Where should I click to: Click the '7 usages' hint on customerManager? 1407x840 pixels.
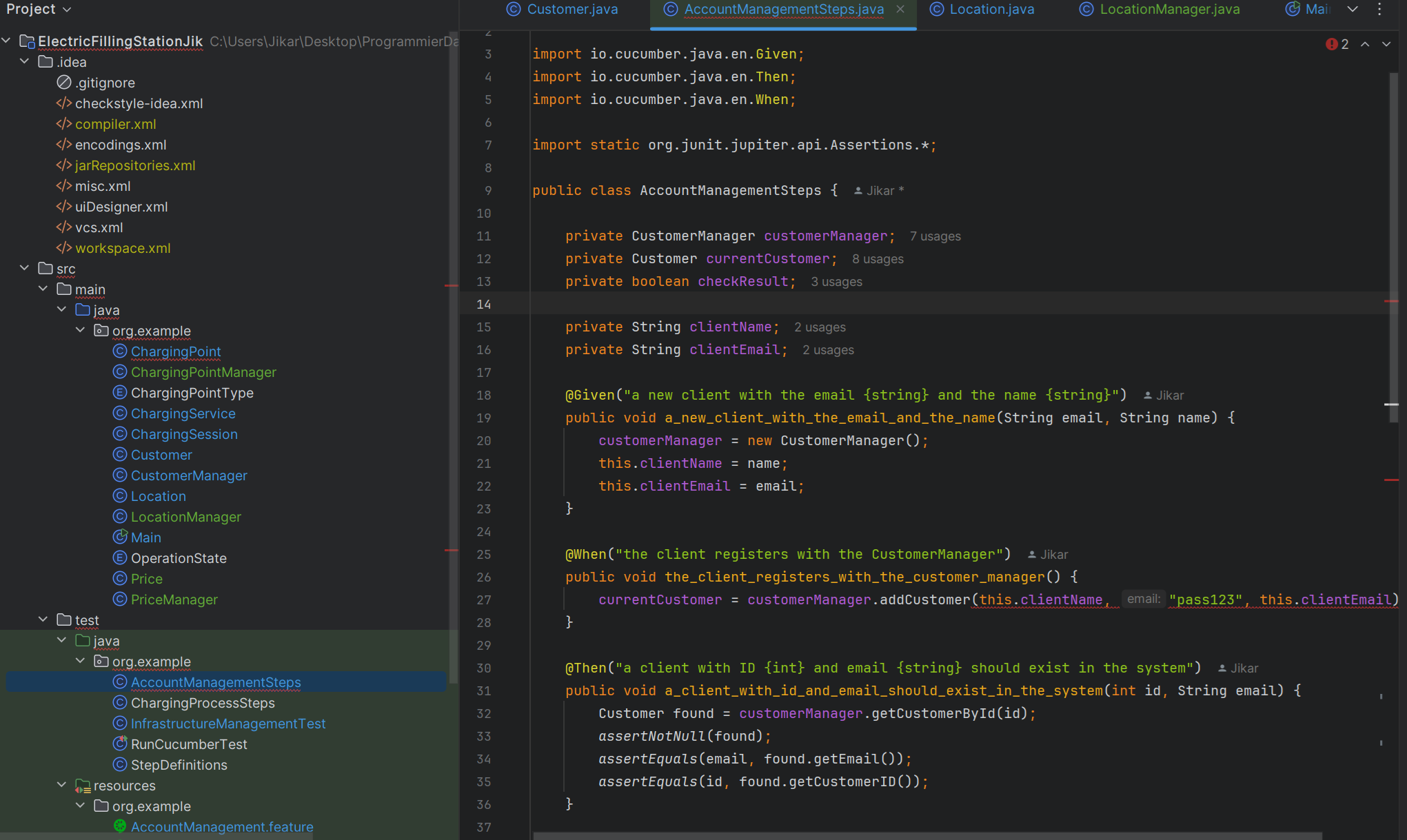[935, 236]
